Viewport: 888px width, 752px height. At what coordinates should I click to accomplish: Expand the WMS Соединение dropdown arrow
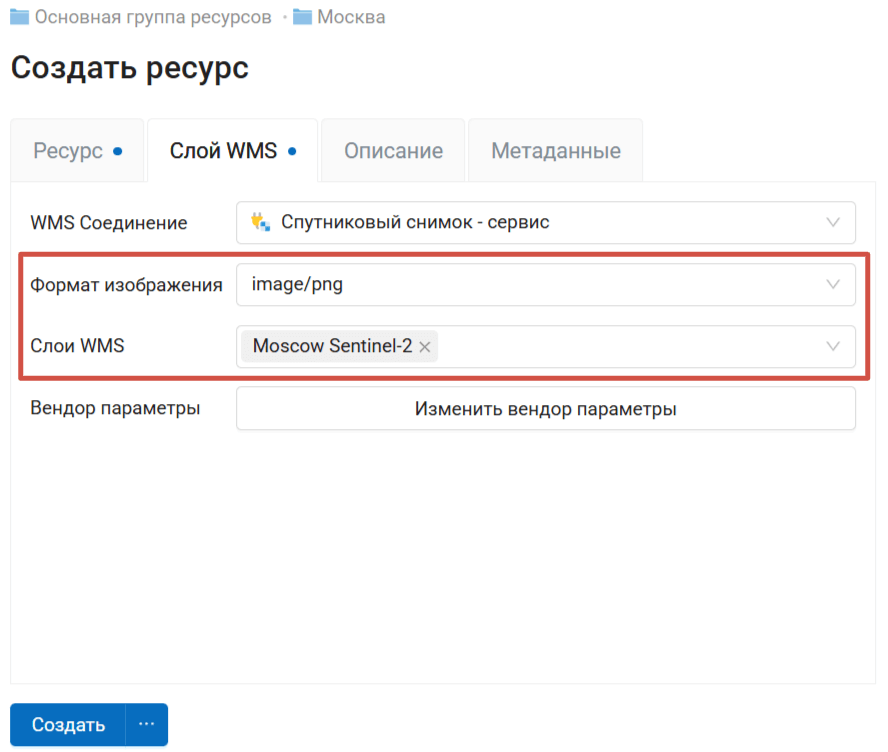point(833,222)
